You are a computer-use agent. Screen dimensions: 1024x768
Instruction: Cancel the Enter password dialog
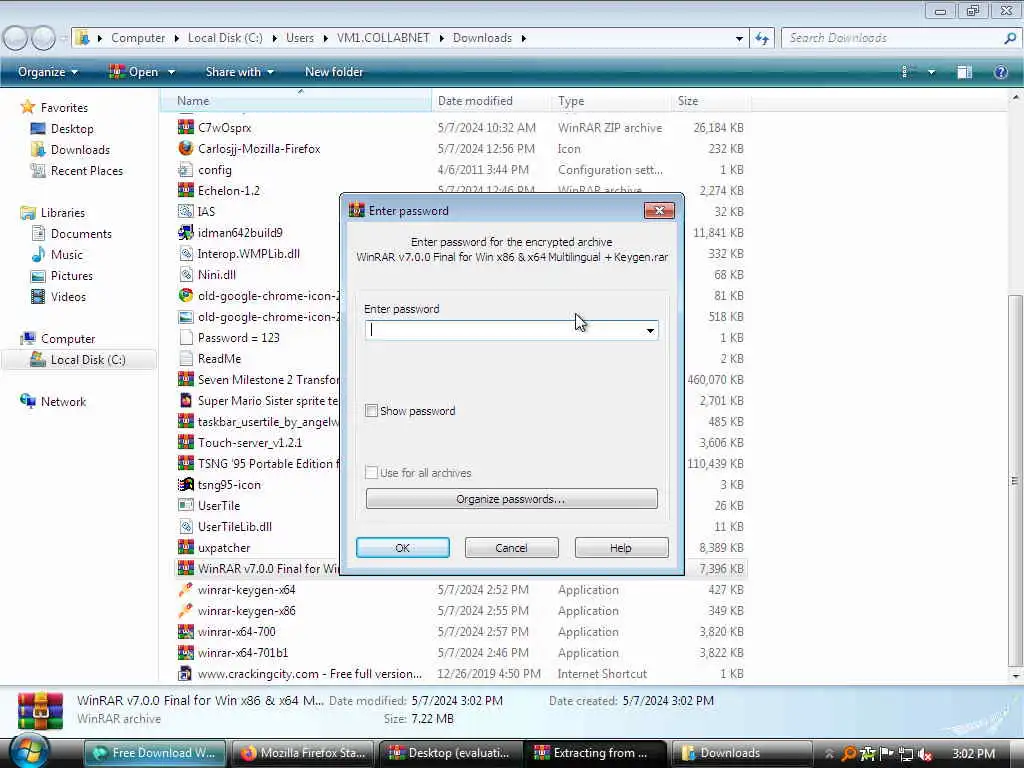[511, 548]
